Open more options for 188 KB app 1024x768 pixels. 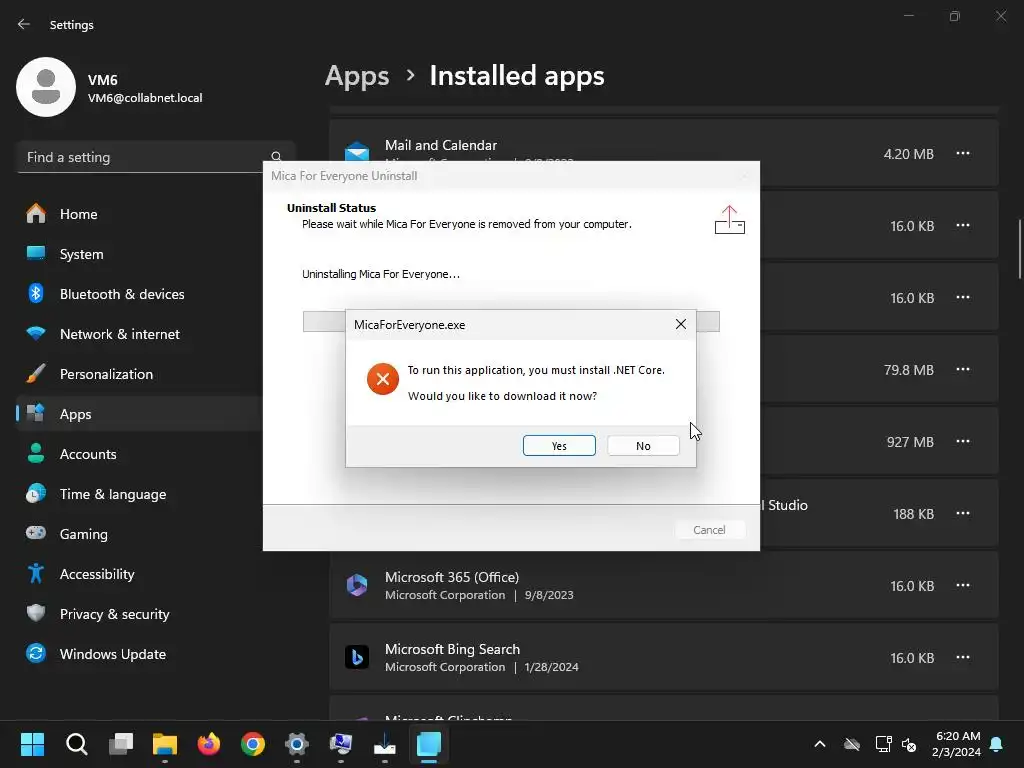(963, 513)
